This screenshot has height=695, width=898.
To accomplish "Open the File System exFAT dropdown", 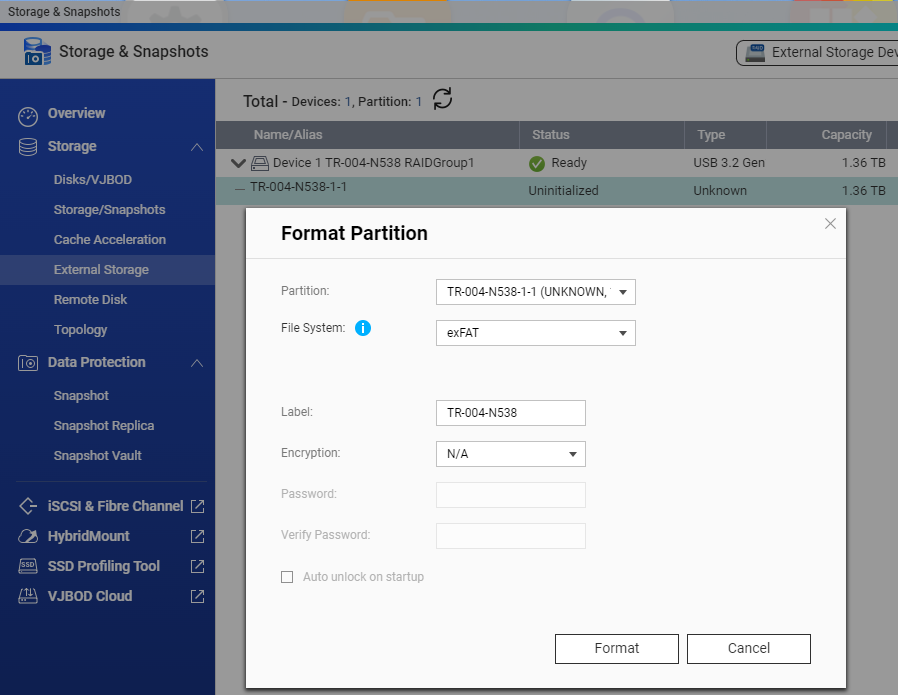I will 535,333.
